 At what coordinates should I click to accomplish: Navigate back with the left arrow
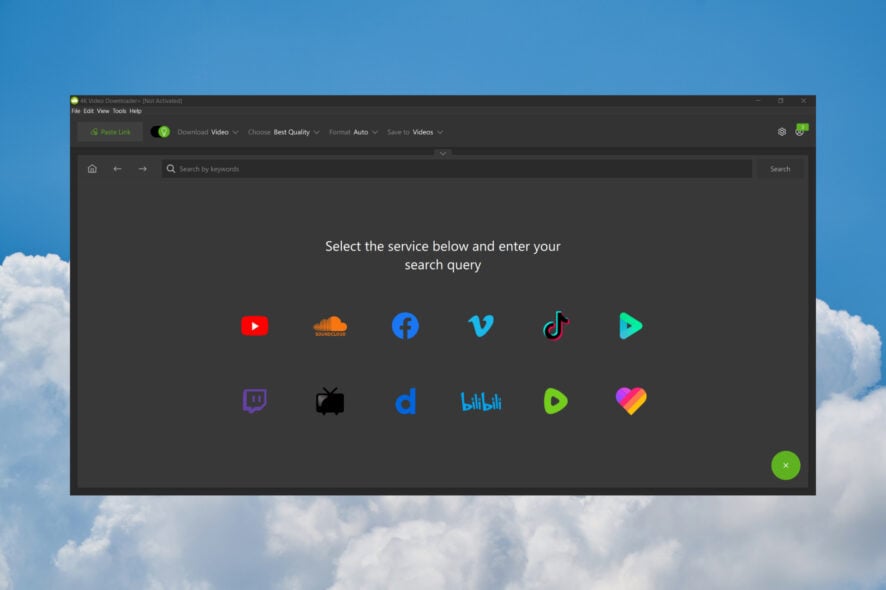[118, 169]
